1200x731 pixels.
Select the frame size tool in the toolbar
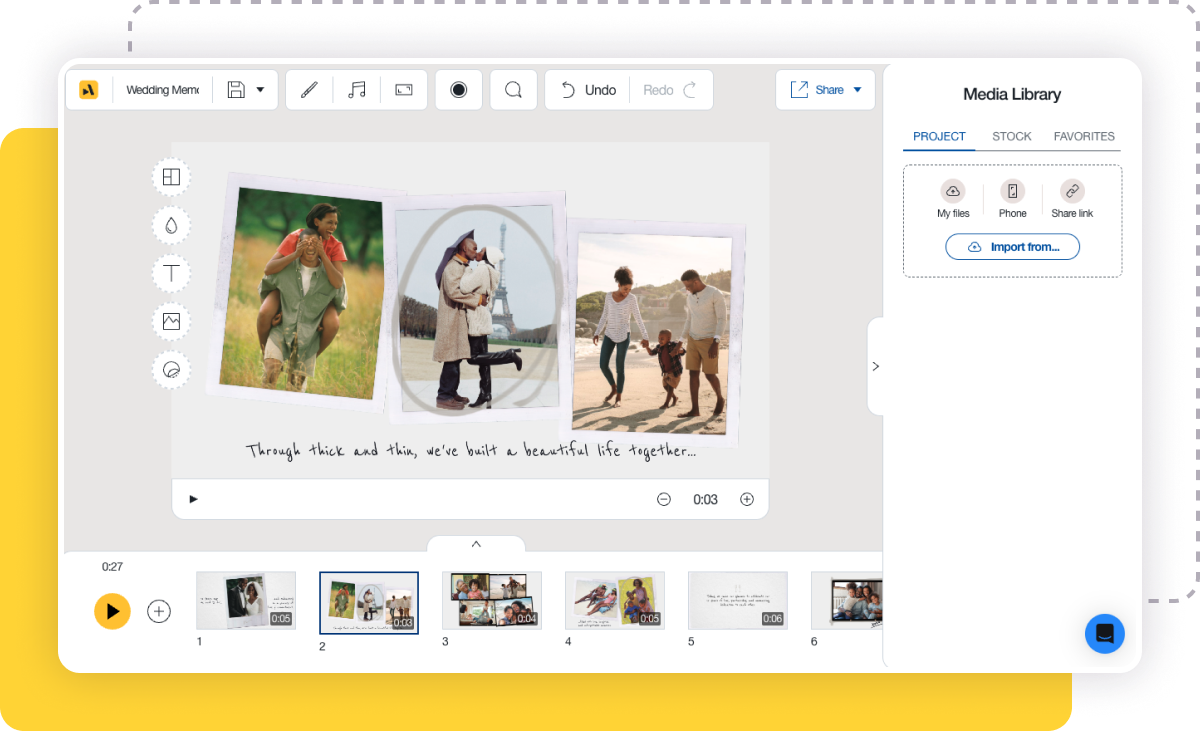[x=404, y=89]
